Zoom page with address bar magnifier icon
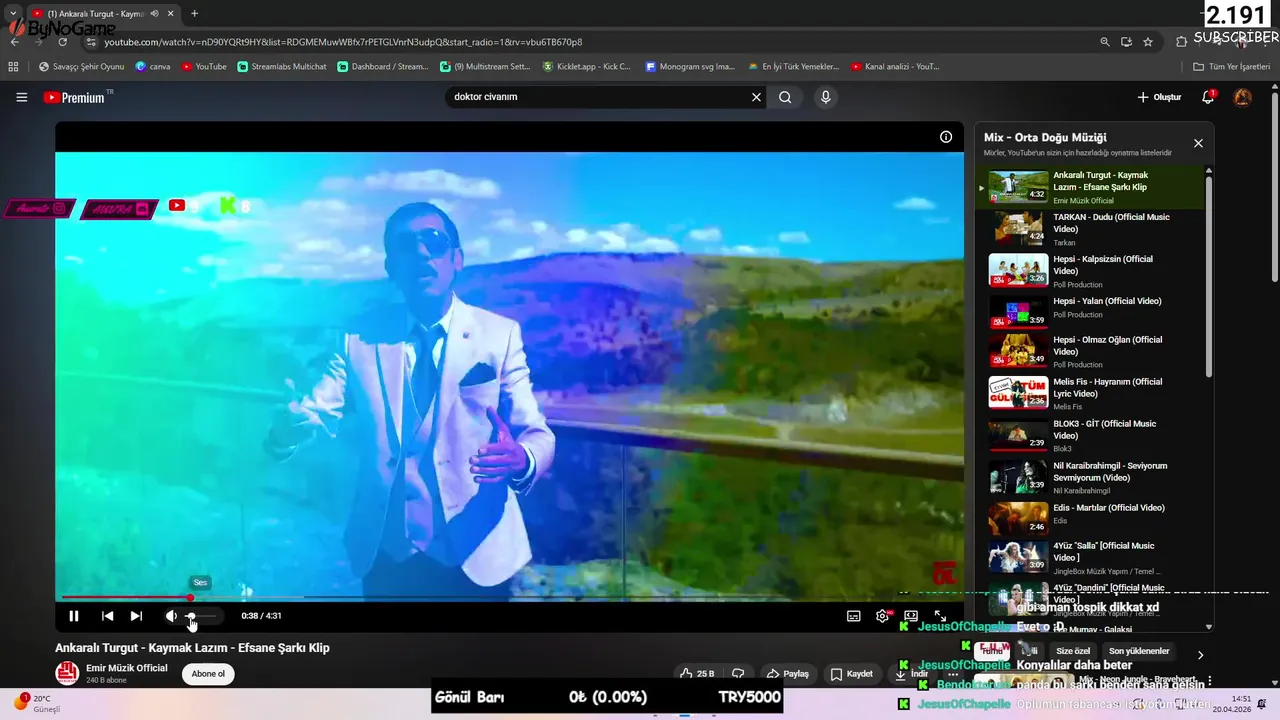1280x720 pixels. pyautogui.click(x=1104, y=42)
